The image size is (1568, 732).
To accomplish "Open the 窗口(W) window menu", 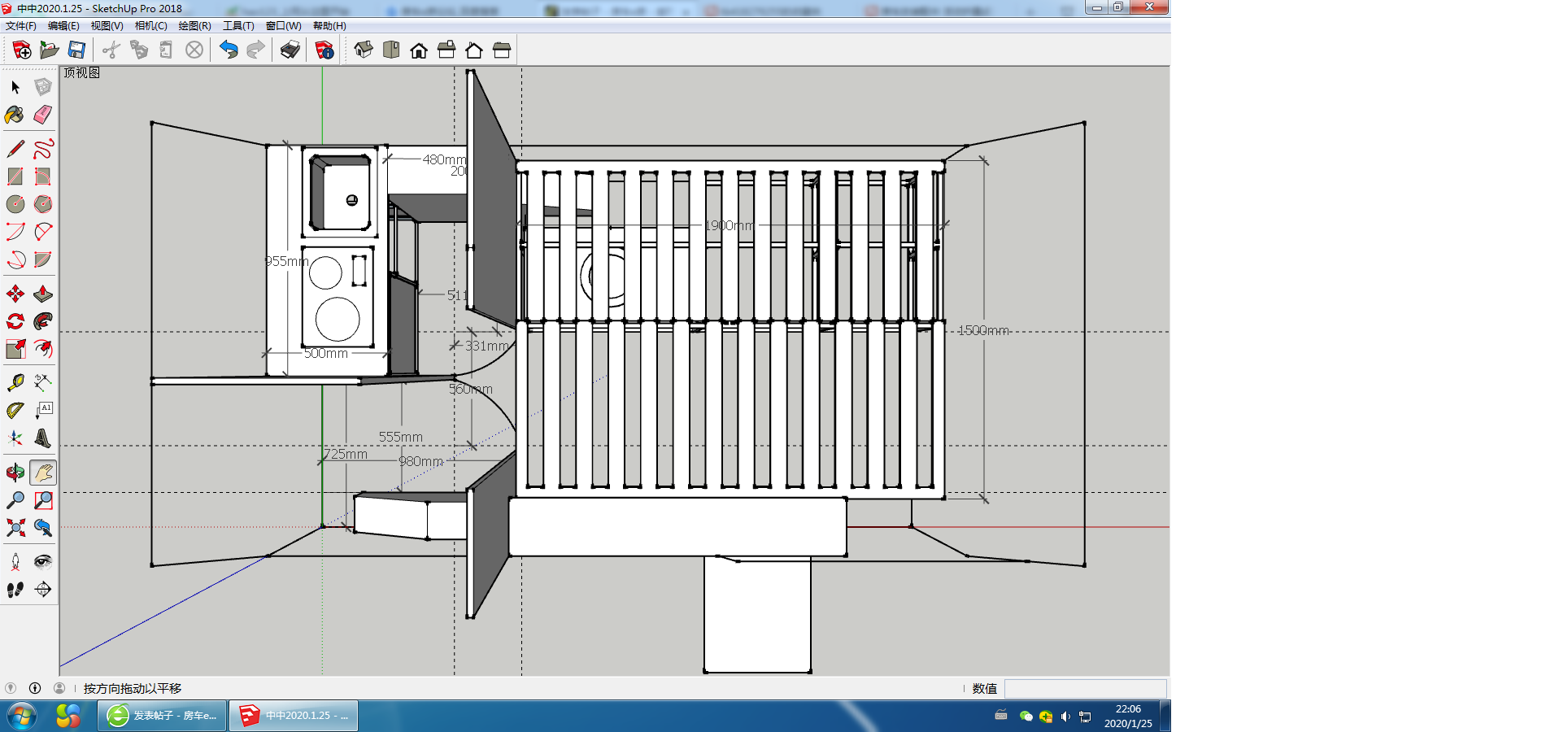I will pos(283,26).
